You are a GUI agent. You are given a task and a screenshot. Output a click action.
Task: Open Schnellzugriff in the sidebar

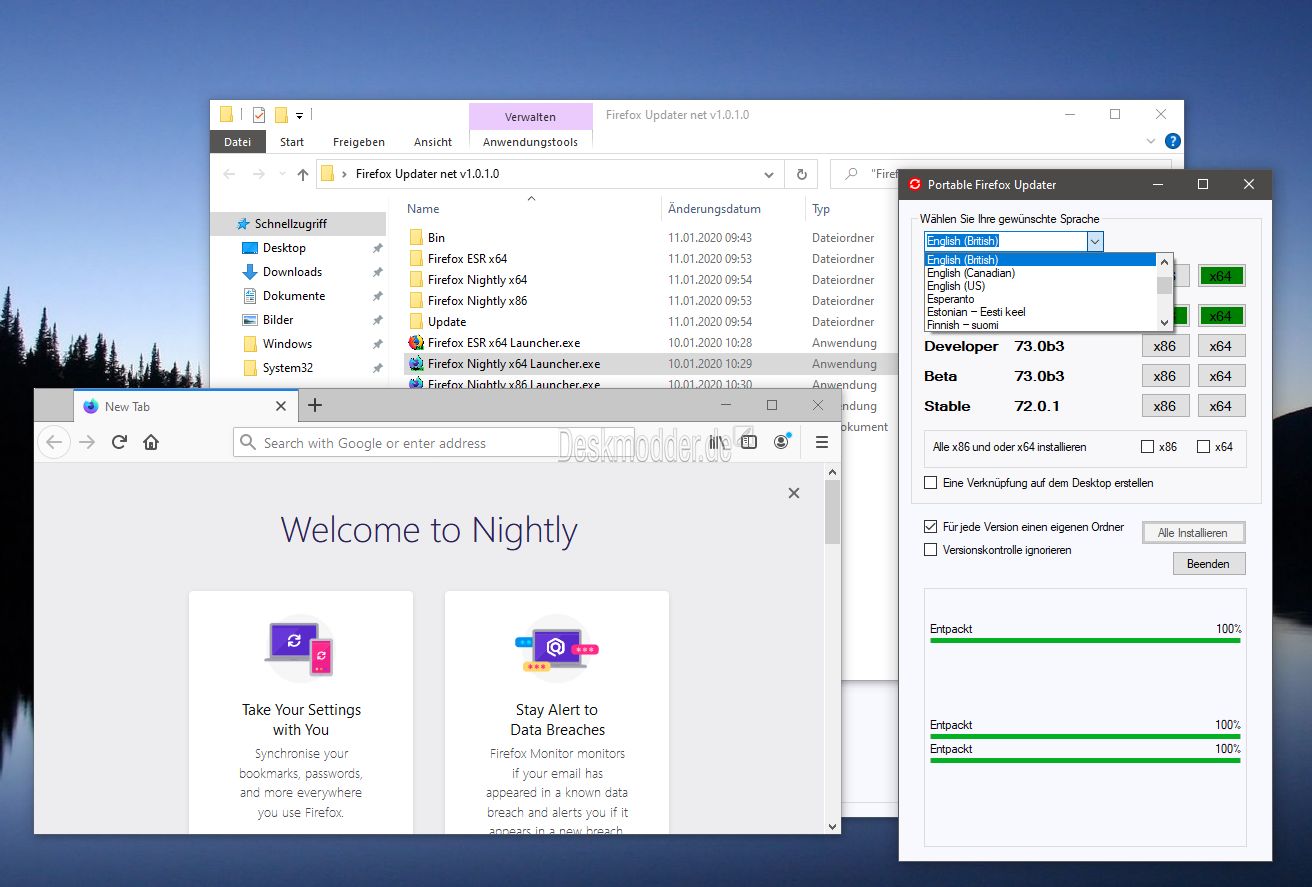(x=290, y=224)
